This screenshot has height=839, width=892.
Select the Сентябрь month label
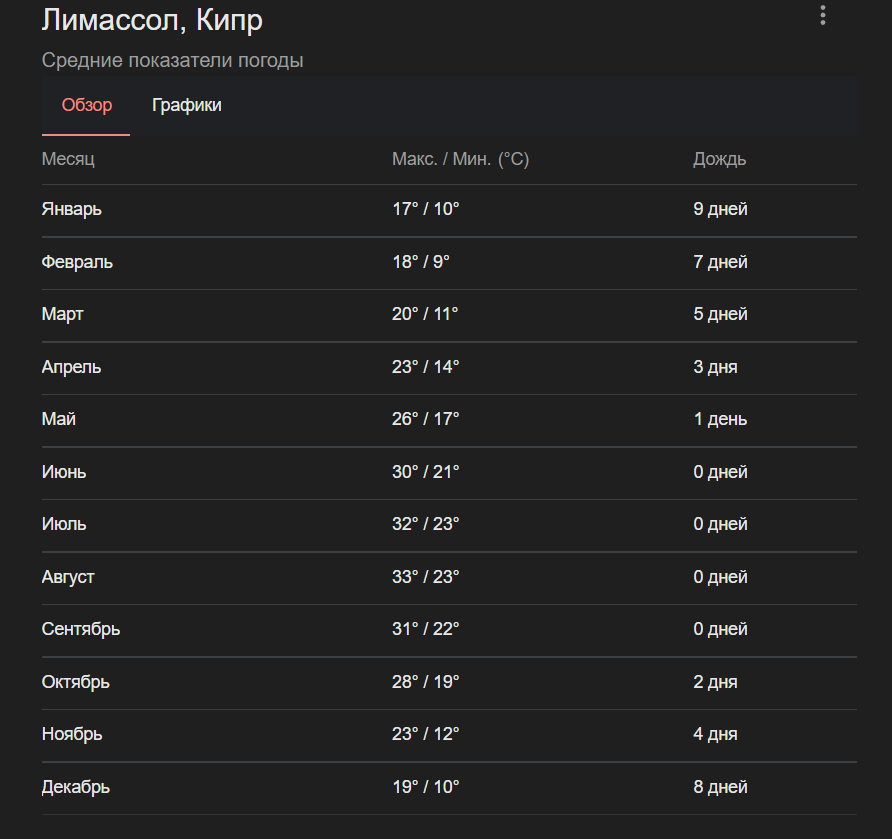pyautogui.click(x=81, y=629)
